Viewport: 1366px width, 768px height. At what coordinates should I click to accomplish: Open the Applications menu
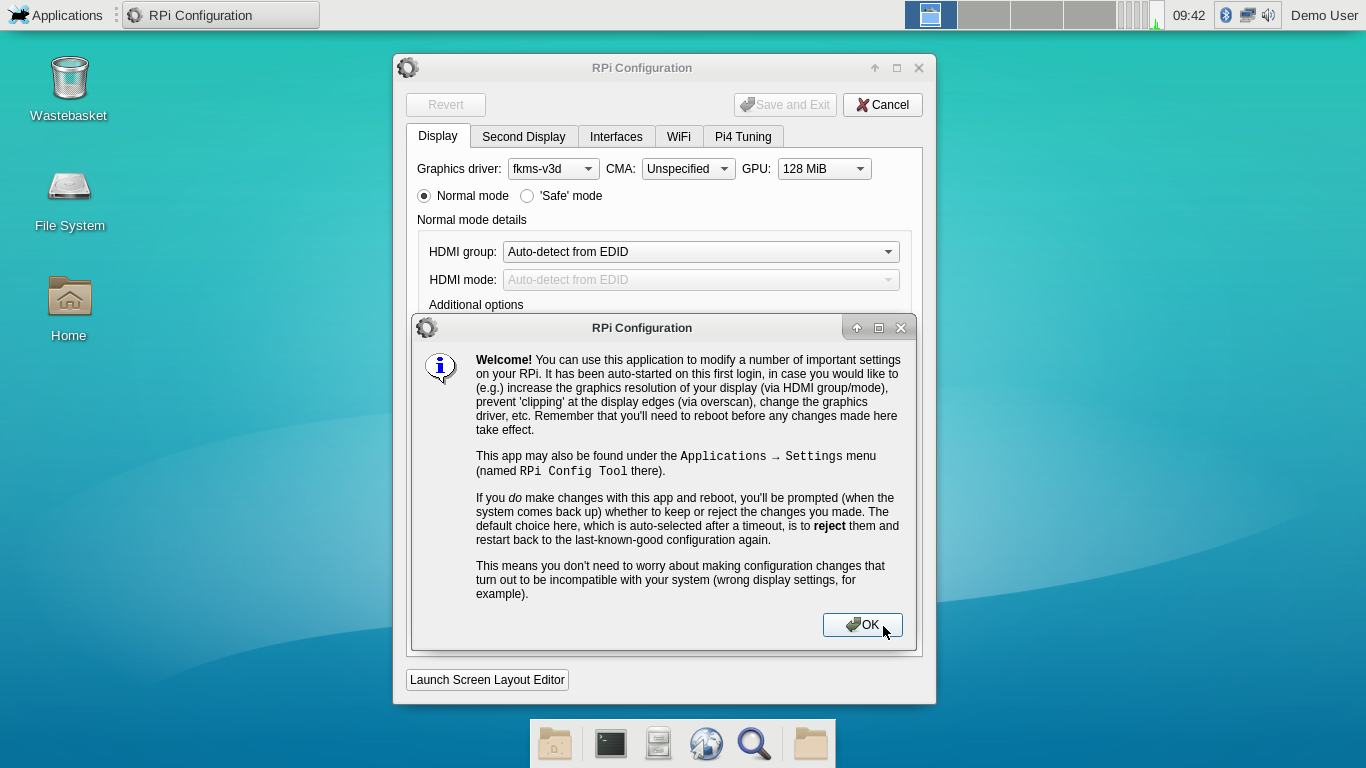coord(56,15)
